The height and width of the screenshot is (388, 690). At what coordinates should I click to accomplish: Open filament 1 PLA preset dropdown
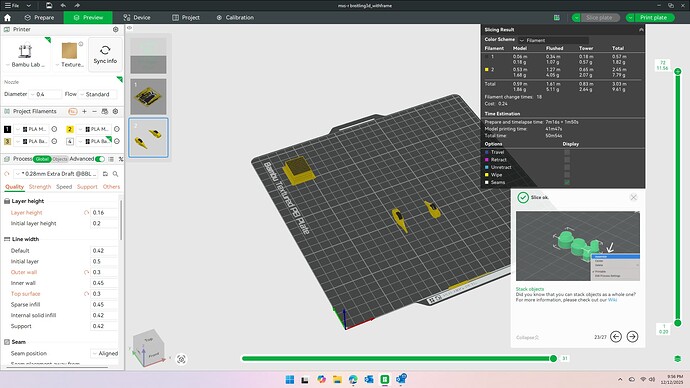click(x=31, y=129)
